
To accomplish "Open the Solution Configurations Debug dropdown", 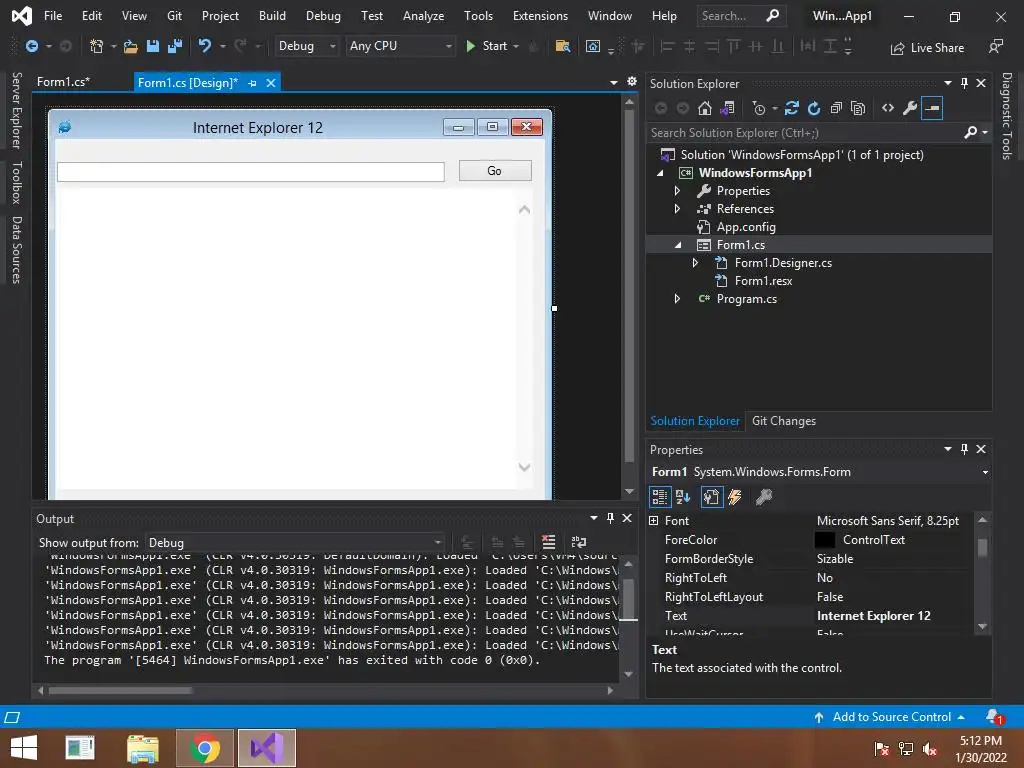I will point(306,46).
